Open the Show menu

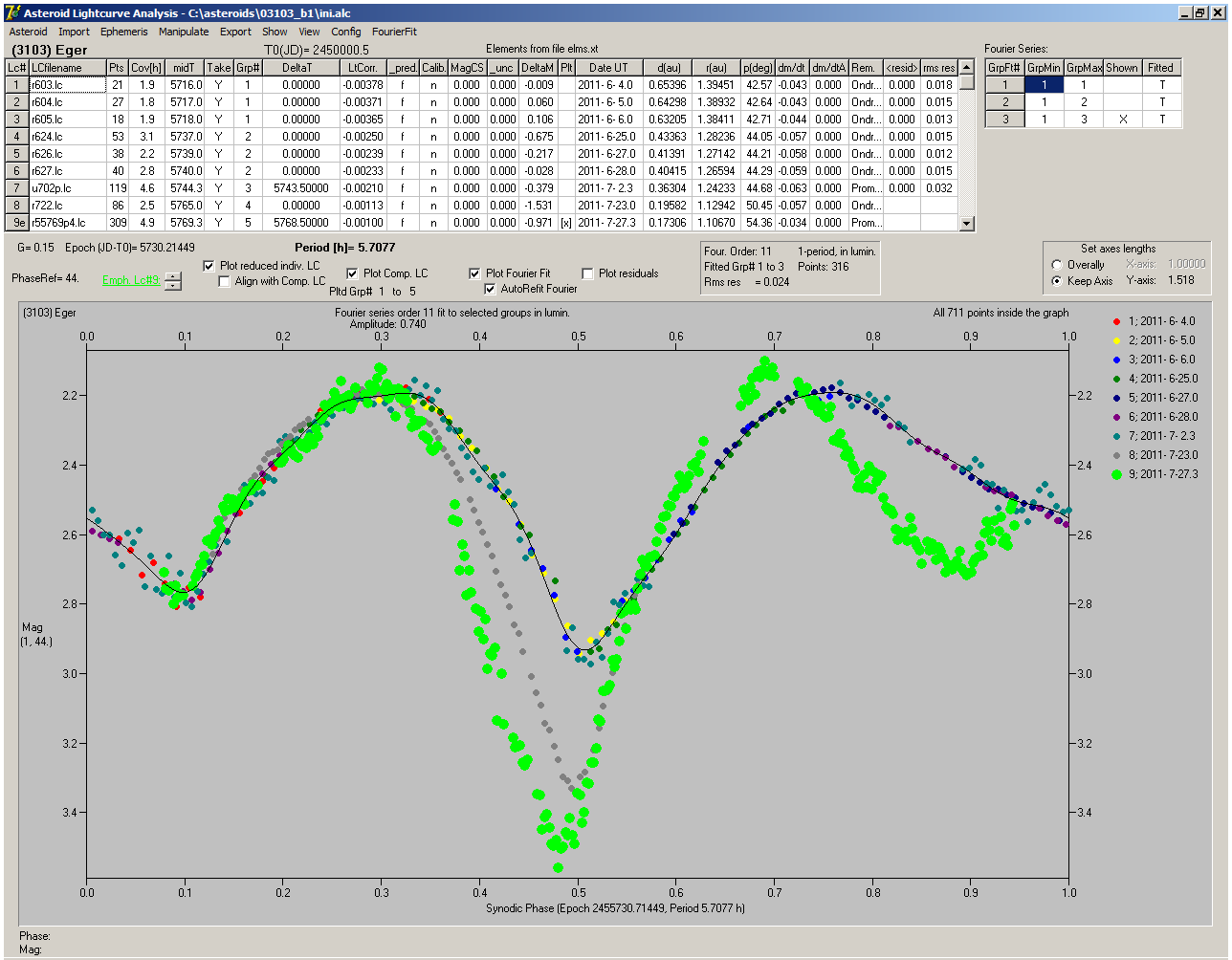click(x=275, y=32)
